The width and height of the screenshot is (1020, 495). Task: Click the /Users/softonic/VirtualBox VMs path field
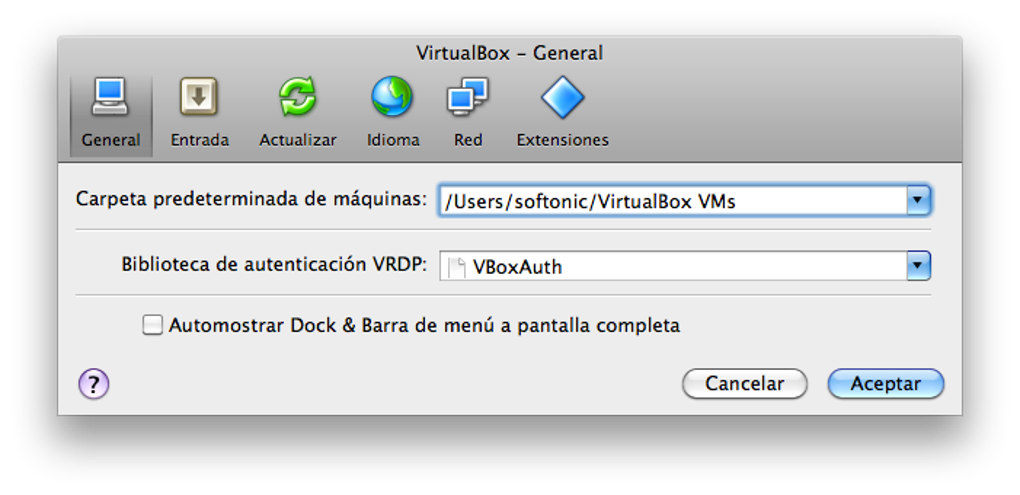pos(672,201)
